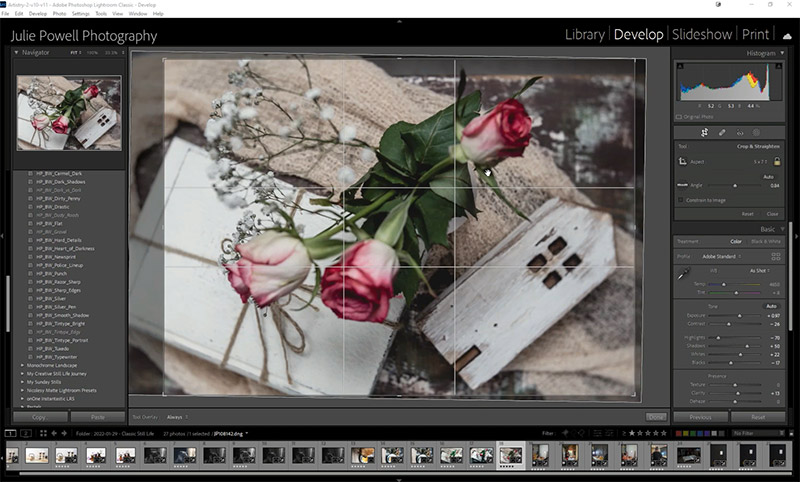Click the Angle slider handle
The height and width of the screenshot is (482, 800).
pos(735,186)
